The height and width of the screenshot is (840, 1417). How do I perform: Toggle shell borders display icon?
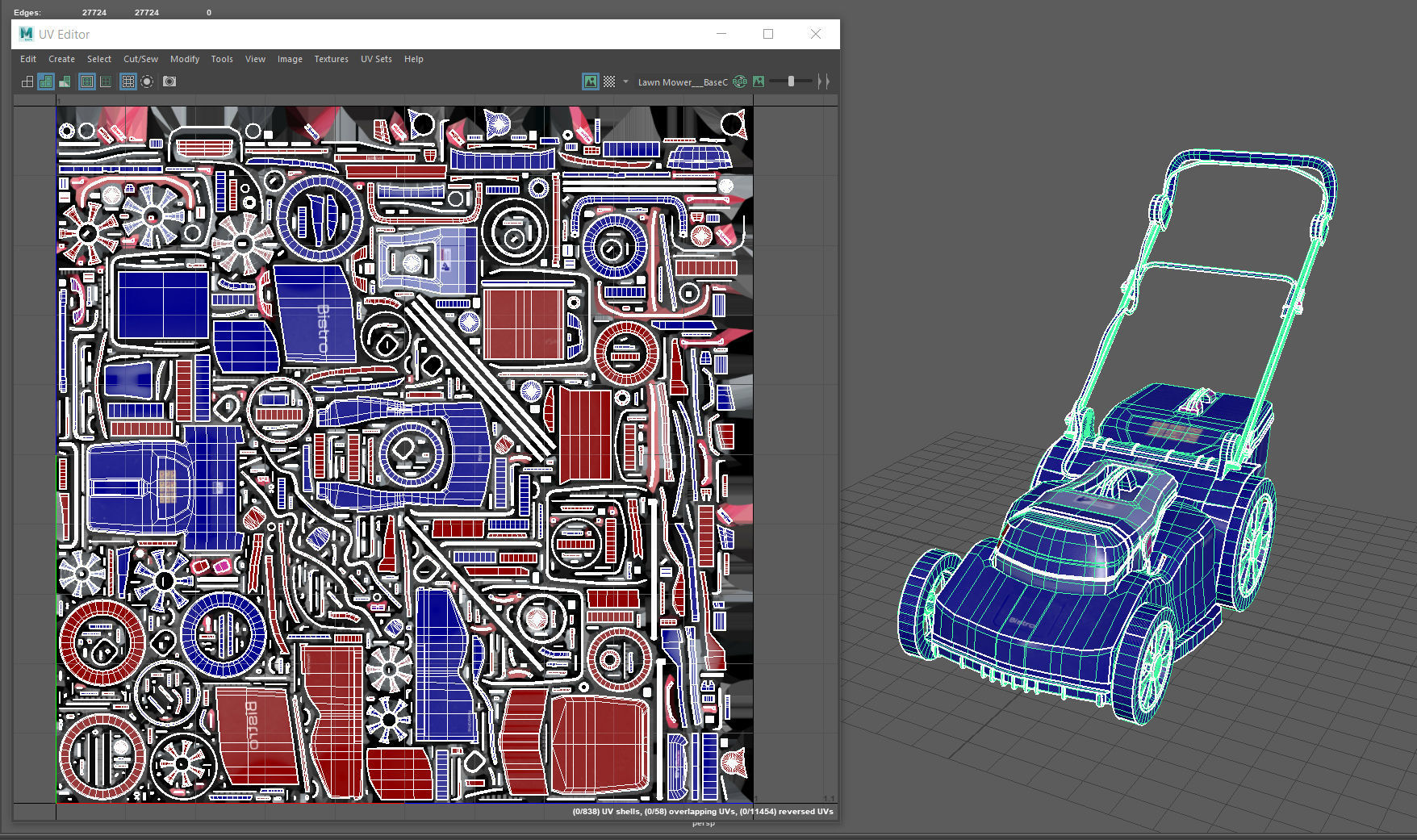click(106, 81)
